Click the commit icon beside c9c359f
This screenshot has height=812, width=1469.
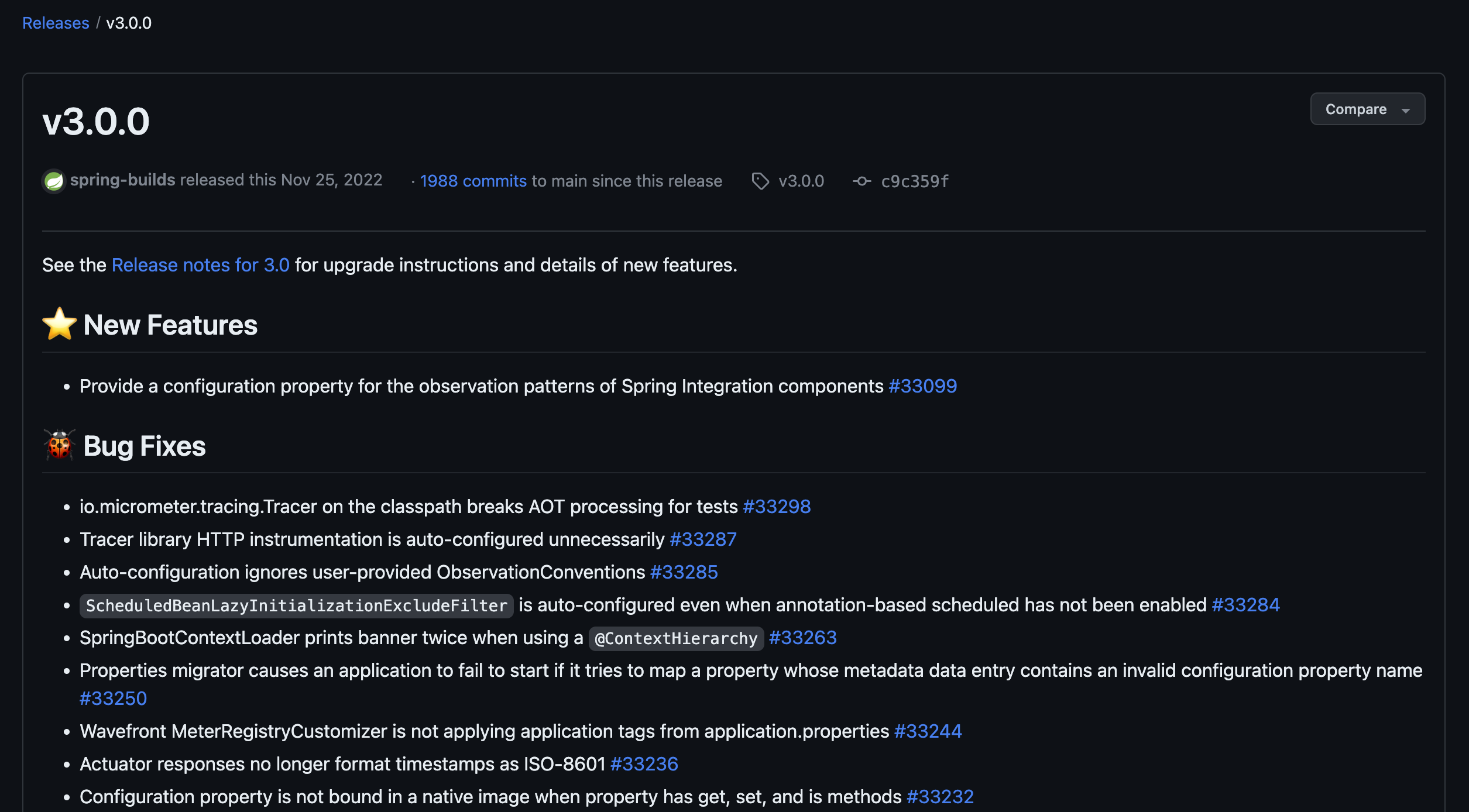coord(862,181)
